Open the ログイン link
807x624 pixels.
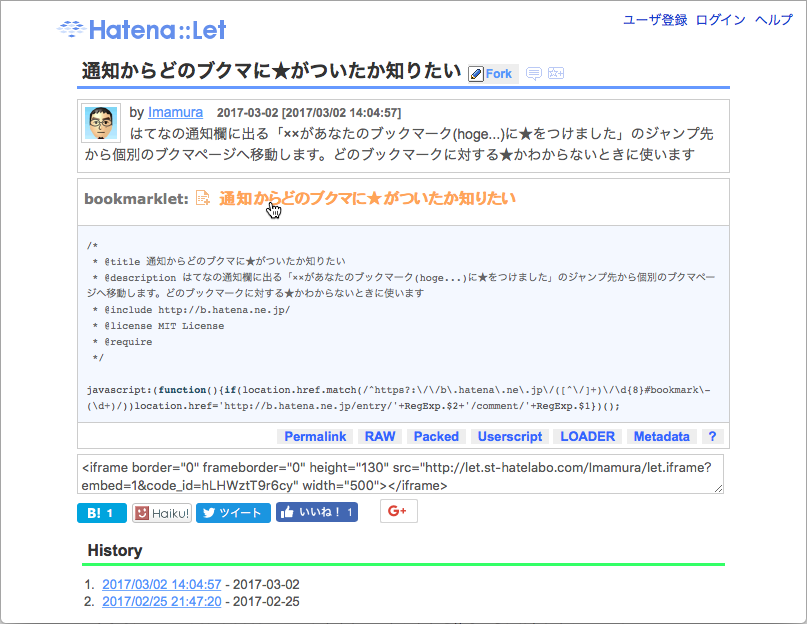point(721,20)
